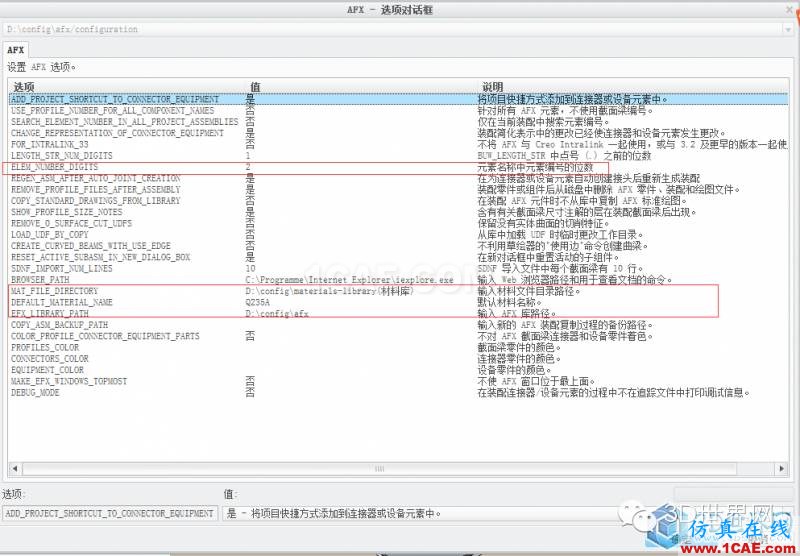
Task: Select the AFX tab
Action: point(15,50)
